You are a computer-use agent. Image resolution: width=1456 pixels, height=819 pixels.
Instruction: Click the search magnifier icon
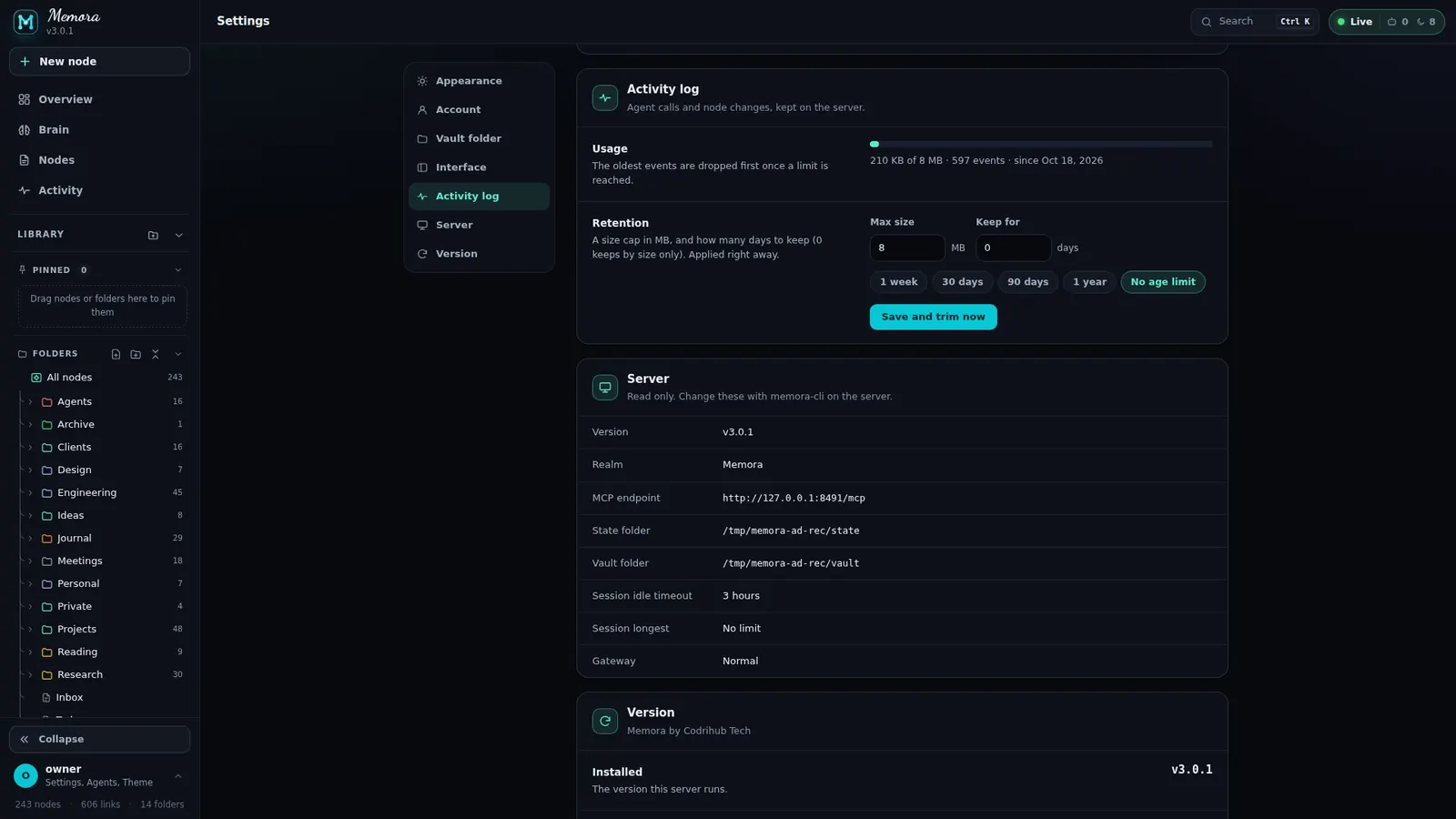[1207, 22]
